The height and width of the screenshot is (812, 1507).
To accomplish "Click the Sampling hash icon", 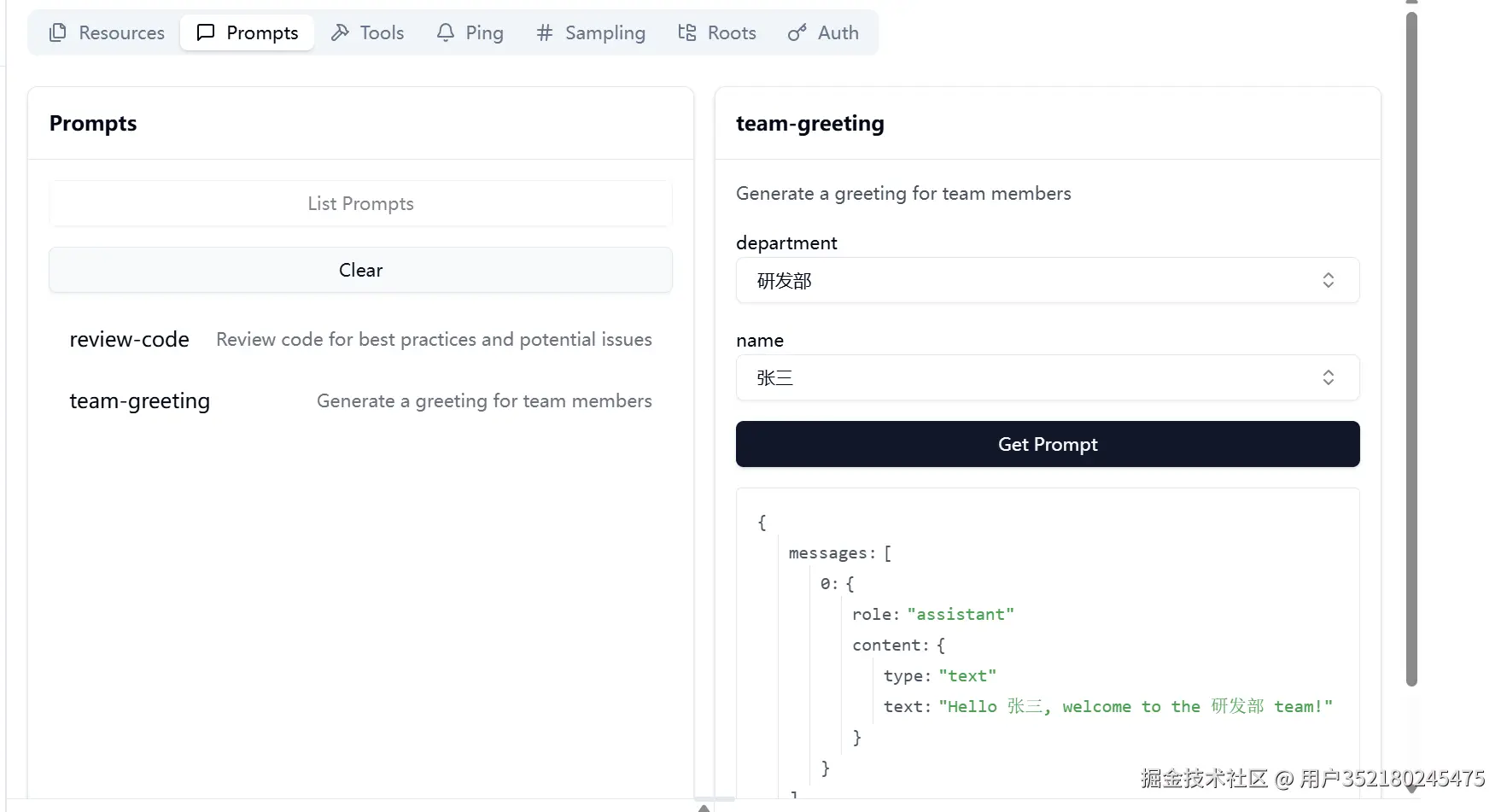I will (x=545, y=32).
